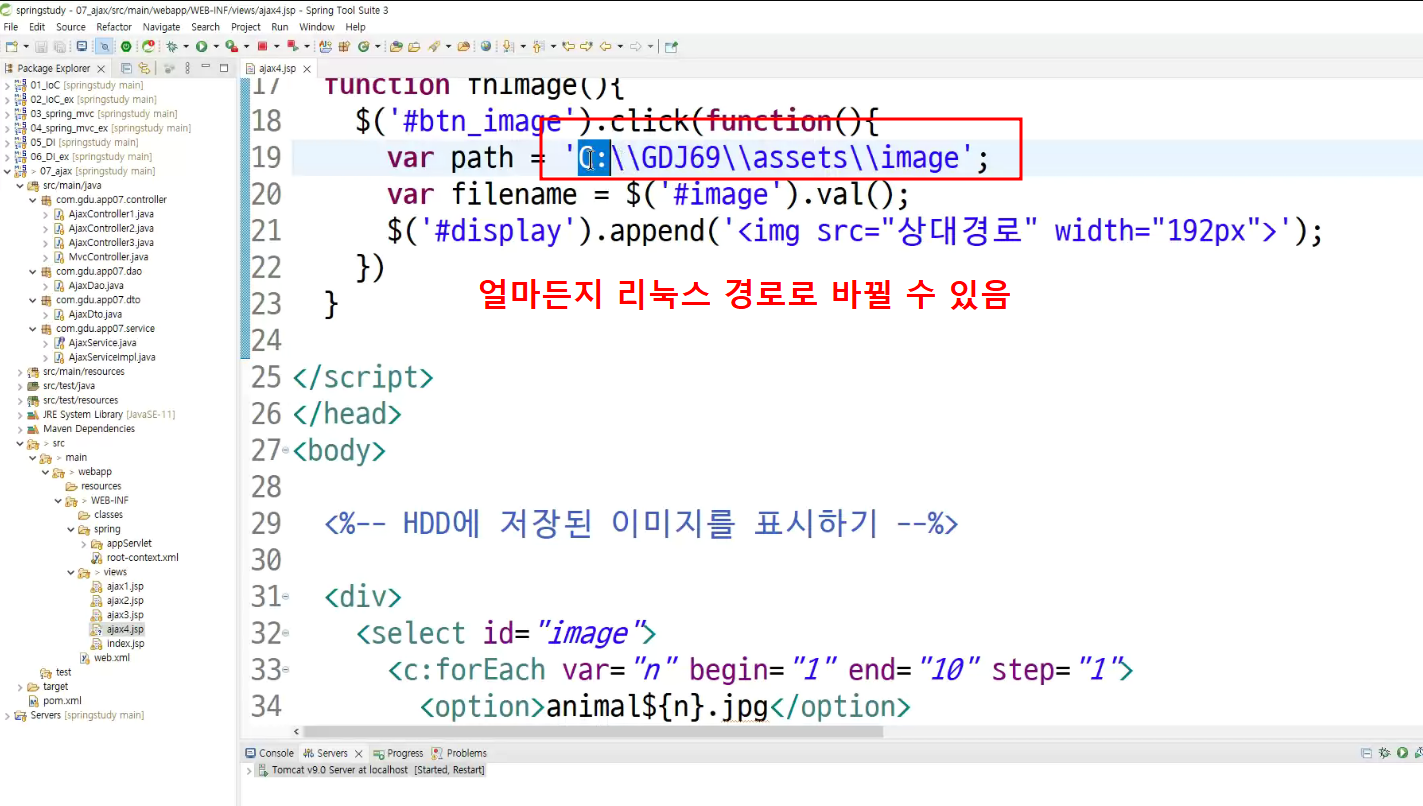This screenshot has height=806, width=1423.
Task: Toggle the highlighted toolbar button beside Boot Dashboard
Action: [x=104, y=46]
